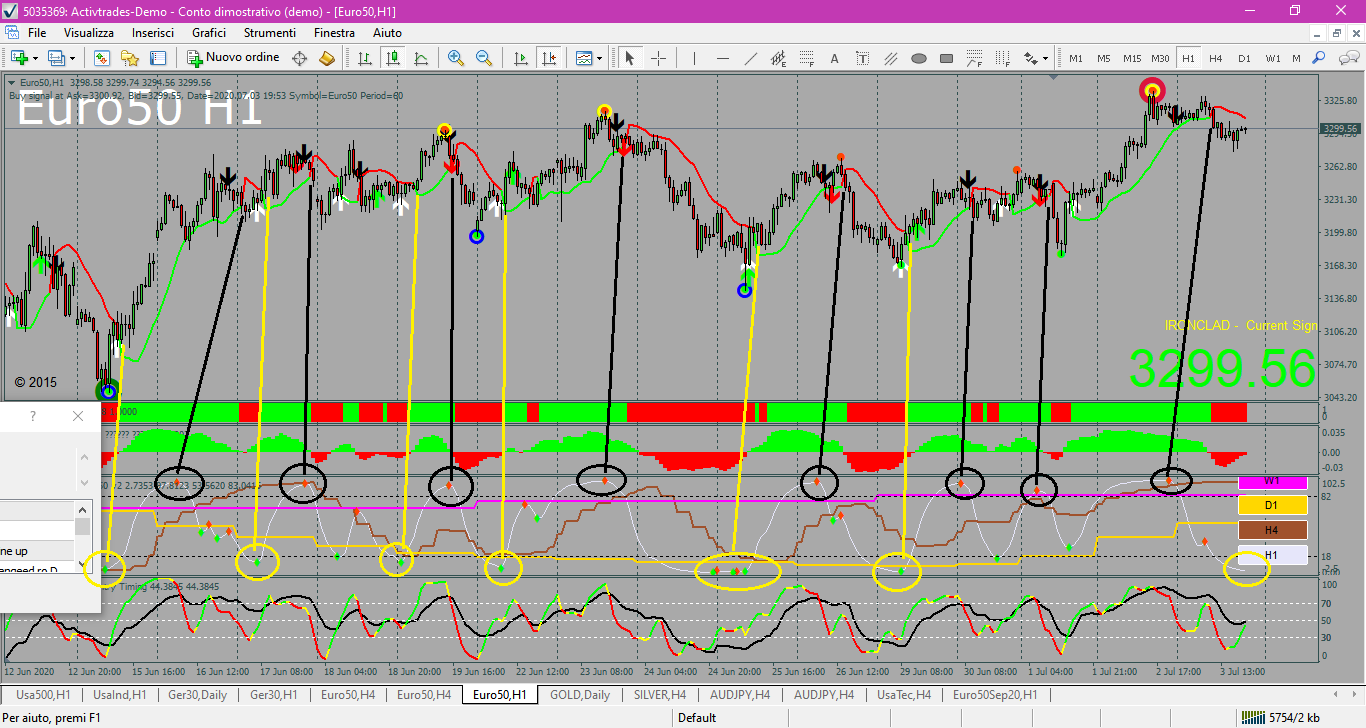Click the indicators list icon
Screen dimensions: 1366x728
(x=584, y=58)
